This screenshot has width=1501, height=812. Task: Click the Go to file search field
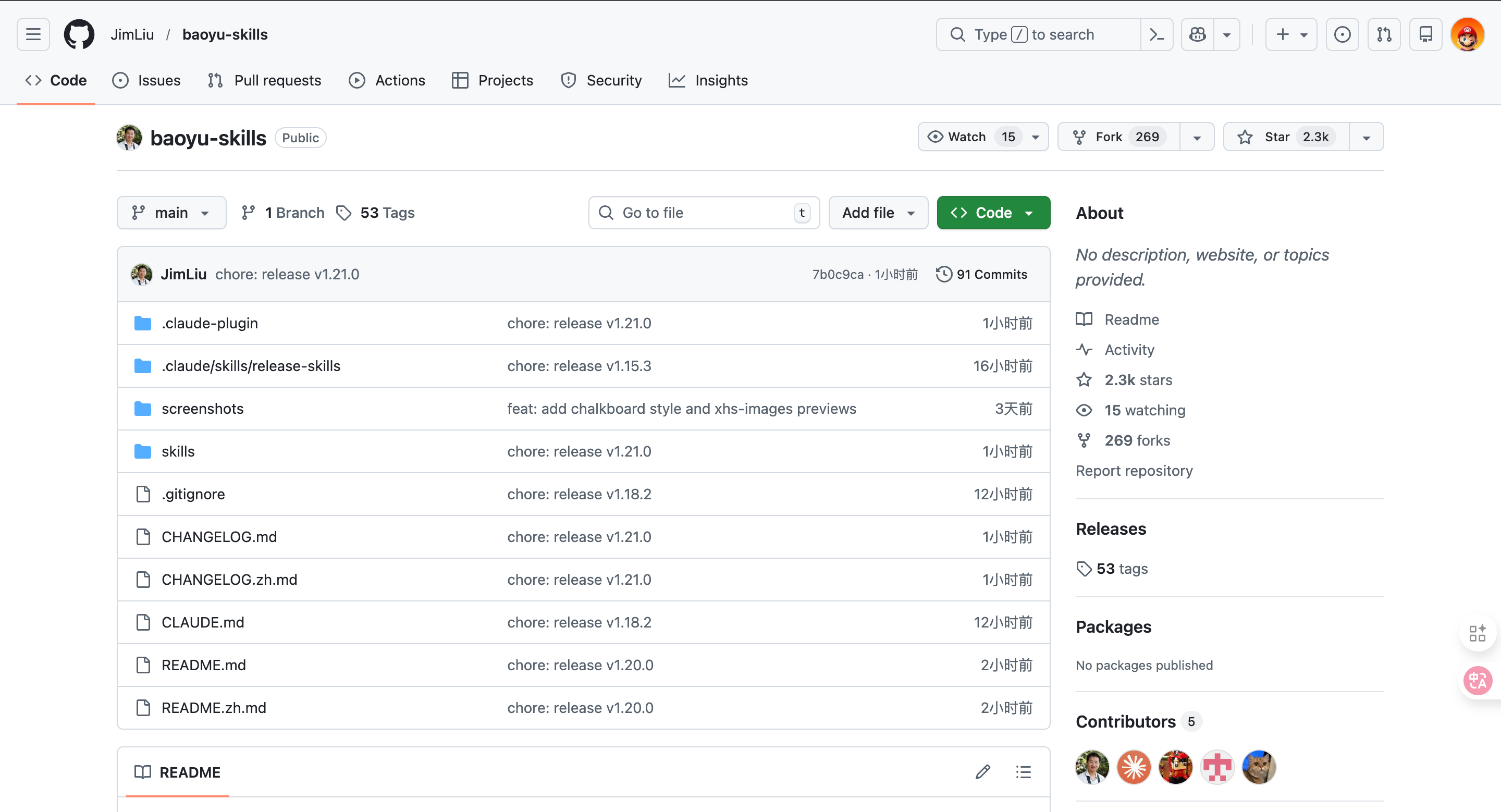tap(699, 213)
